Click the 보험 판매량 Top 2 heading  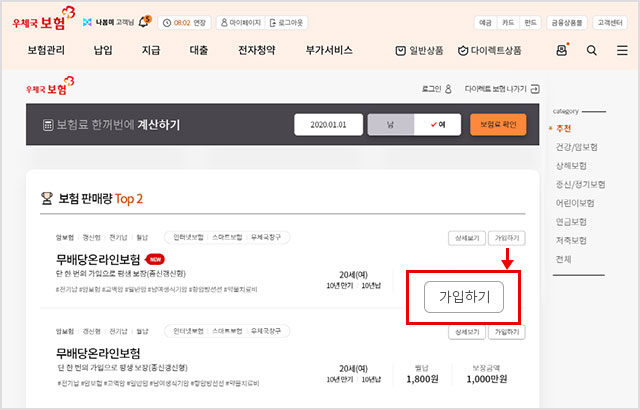100,199
